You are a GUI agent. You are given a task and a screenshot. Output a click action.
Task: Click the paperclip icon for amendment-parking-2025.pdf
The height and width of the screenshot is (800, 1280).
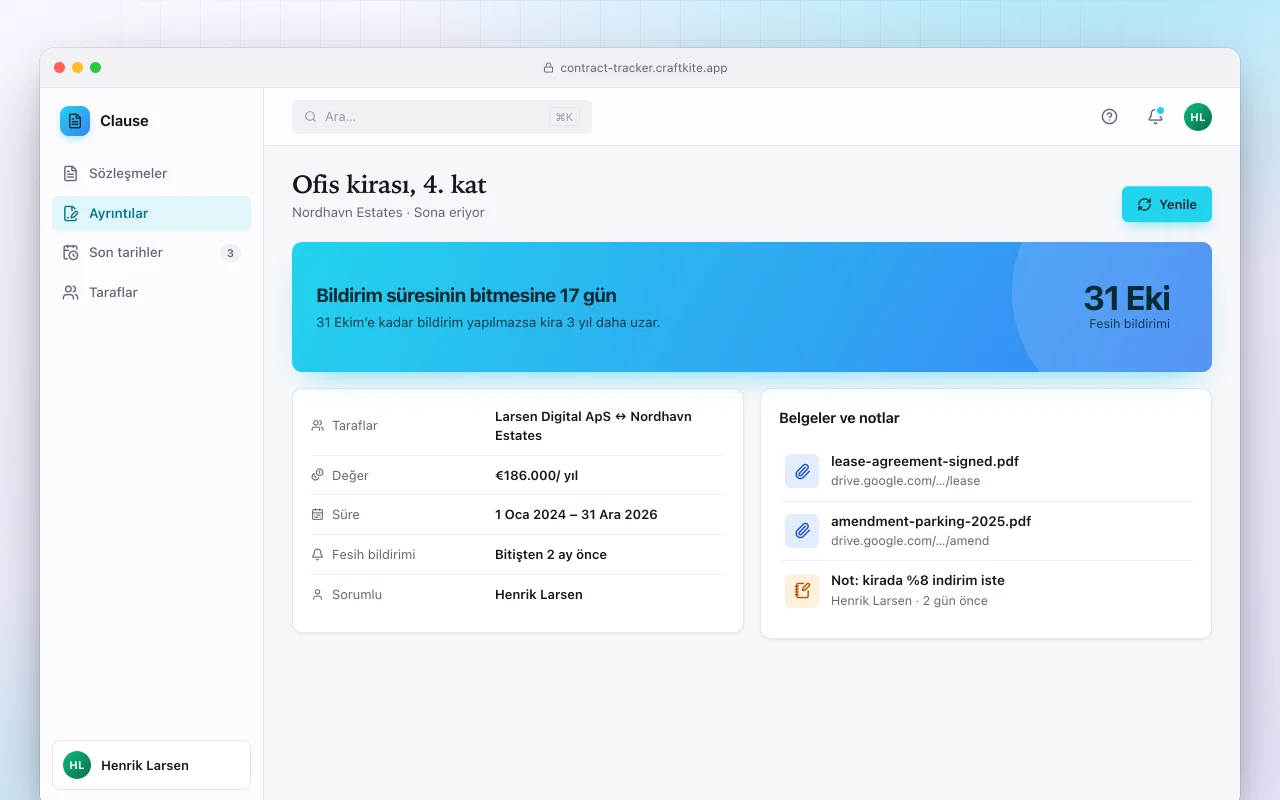click(x=802, y=531)
